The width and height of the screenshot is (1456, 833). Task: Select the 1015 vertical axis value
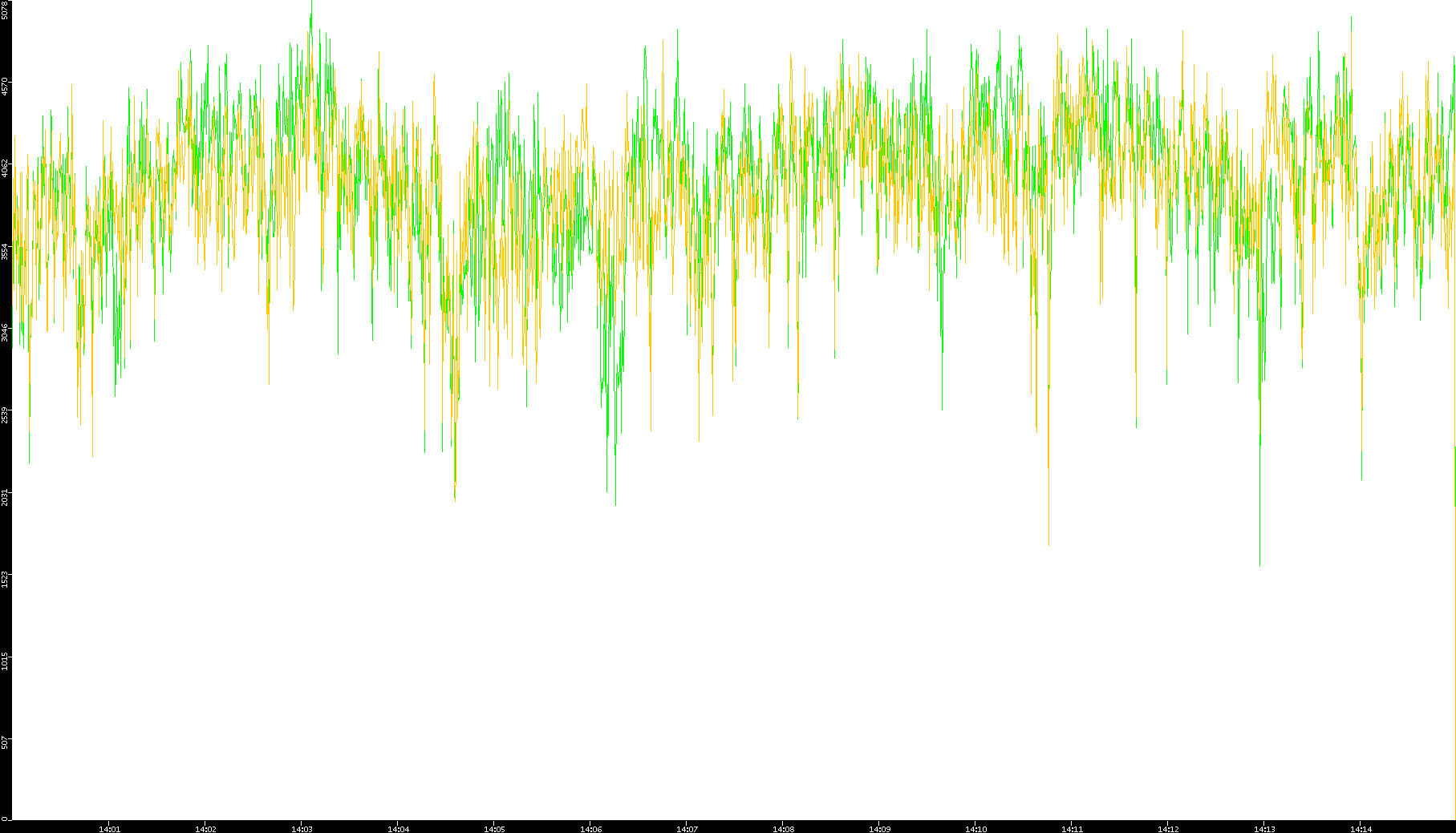5,661
